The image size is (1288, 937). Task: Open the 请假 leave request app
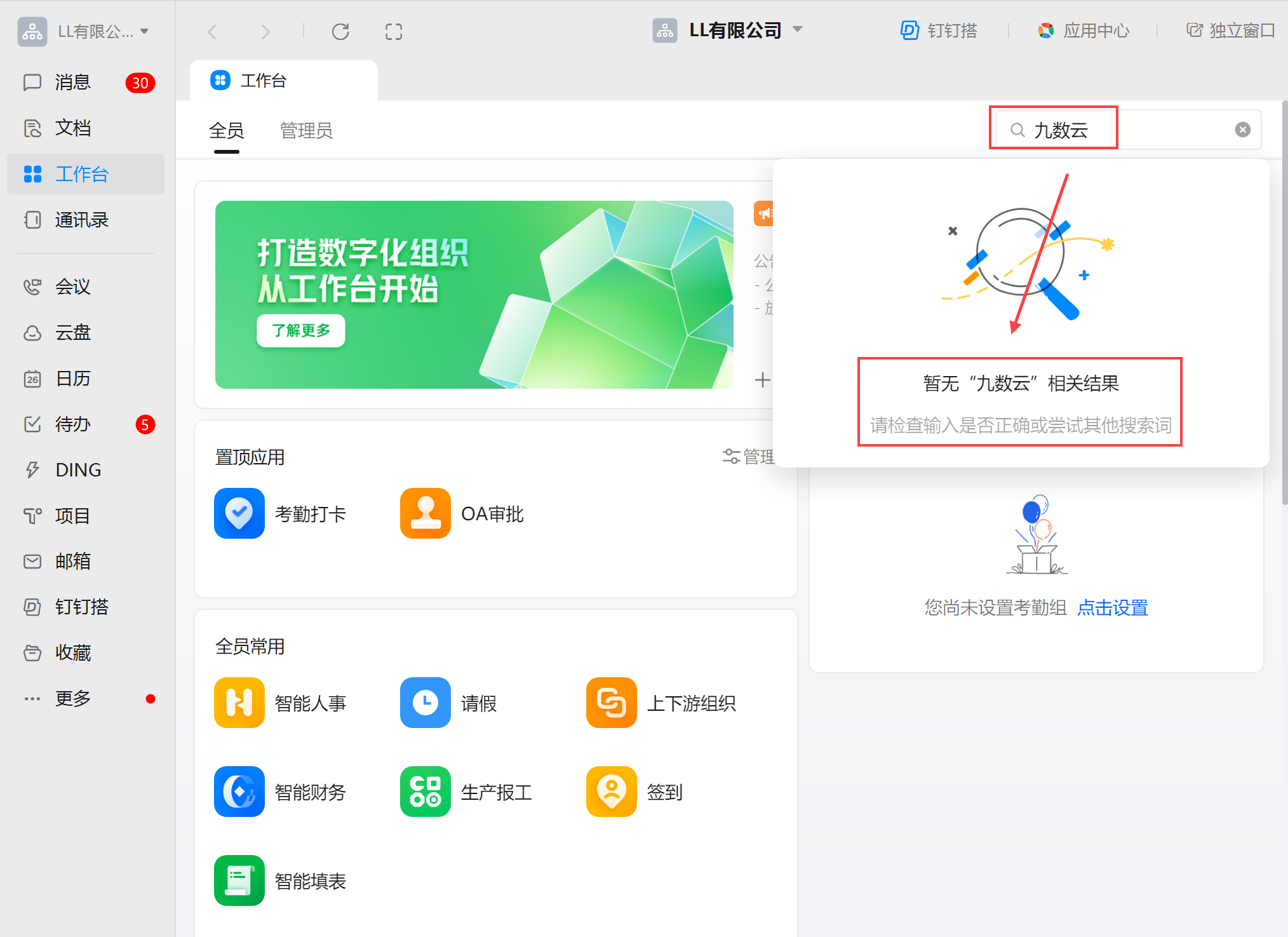tap(425, 703)
